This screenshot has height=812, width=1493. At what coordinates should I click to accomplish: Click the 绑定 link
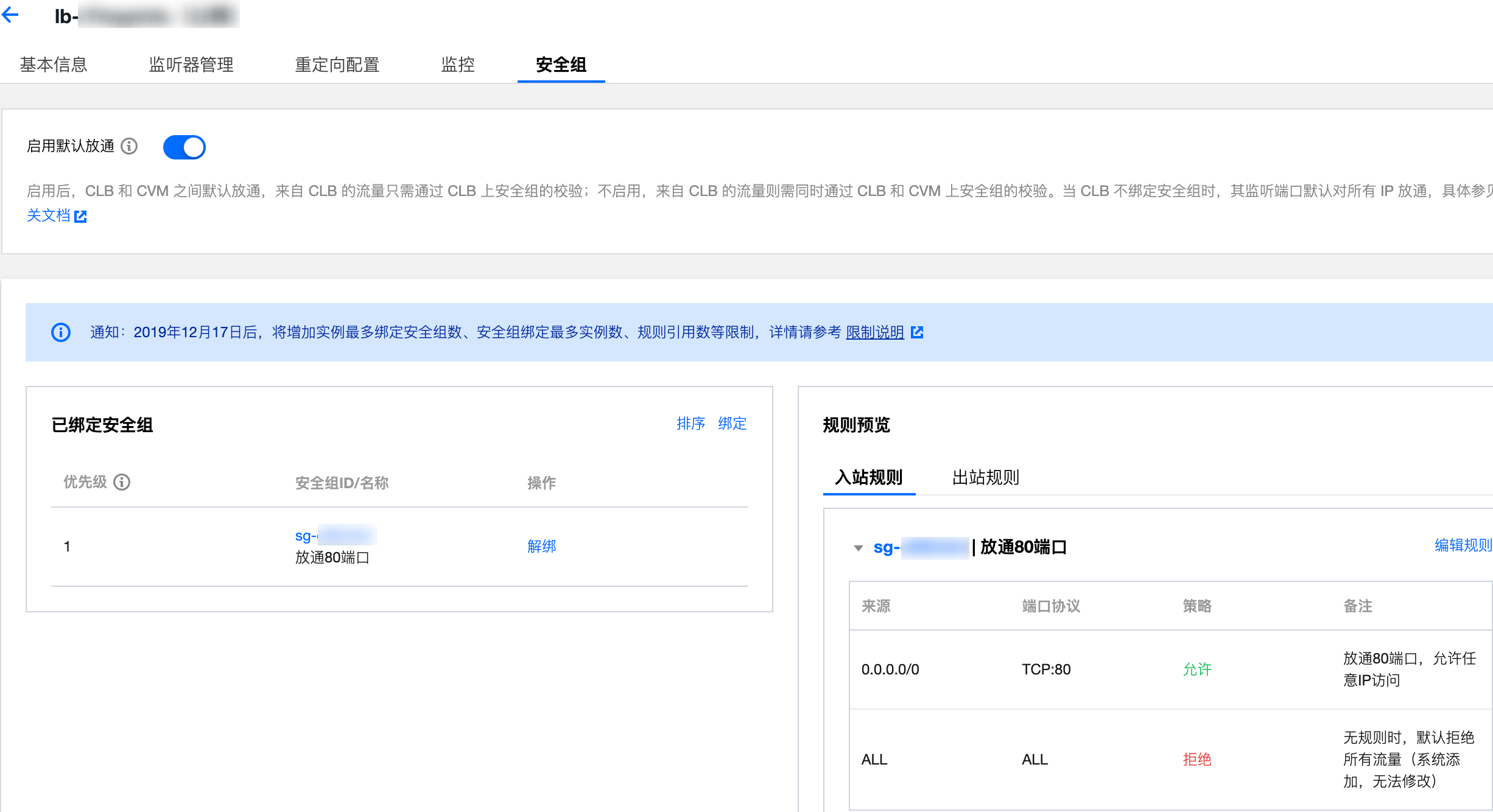[x=732, y=424]
